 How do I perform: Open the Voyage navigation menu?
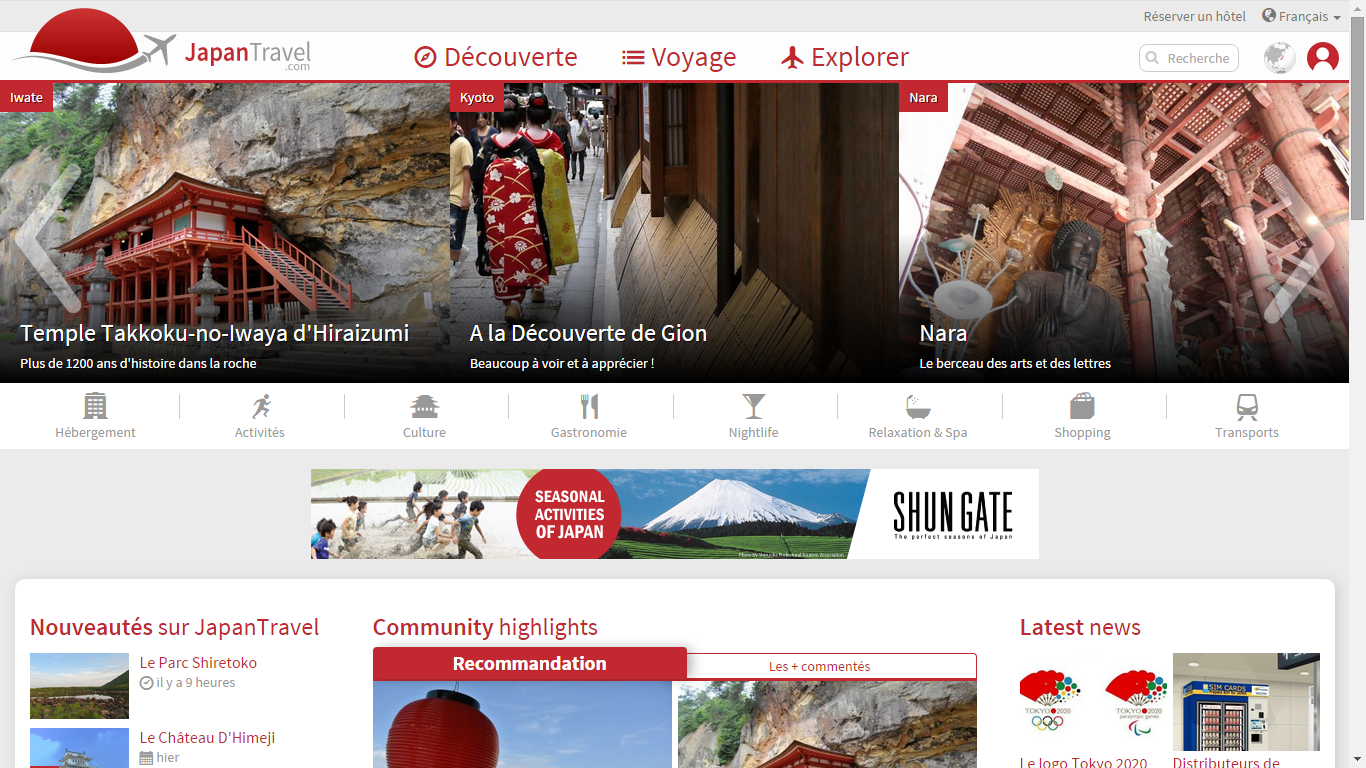tap(679, 57)
